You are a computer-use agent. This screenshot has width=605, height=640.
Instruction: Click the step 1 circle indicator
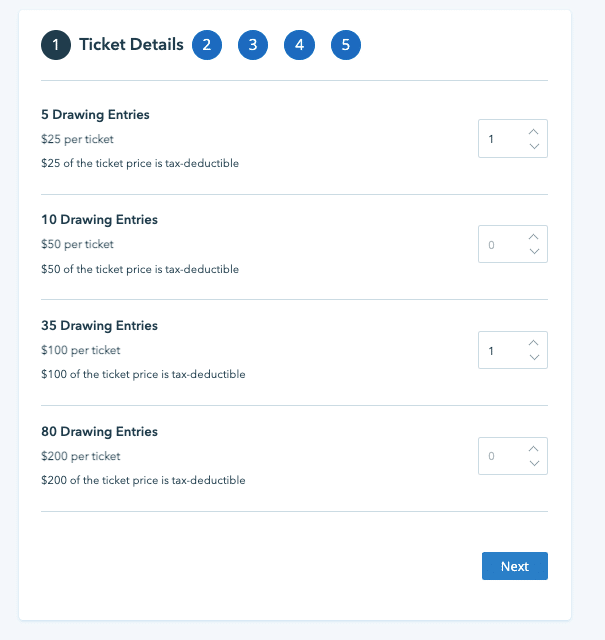click(x=56, y=45)
